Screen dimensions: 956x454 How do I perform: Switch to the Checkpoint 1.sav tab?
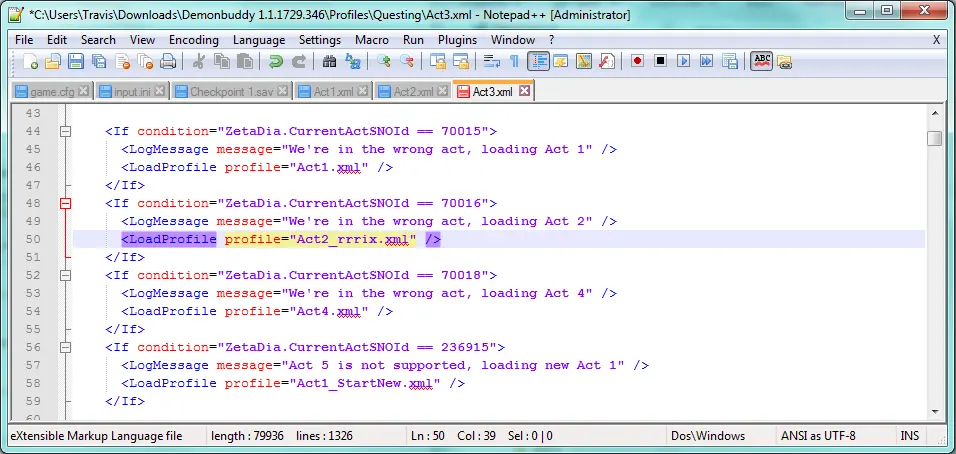[232, 91]
